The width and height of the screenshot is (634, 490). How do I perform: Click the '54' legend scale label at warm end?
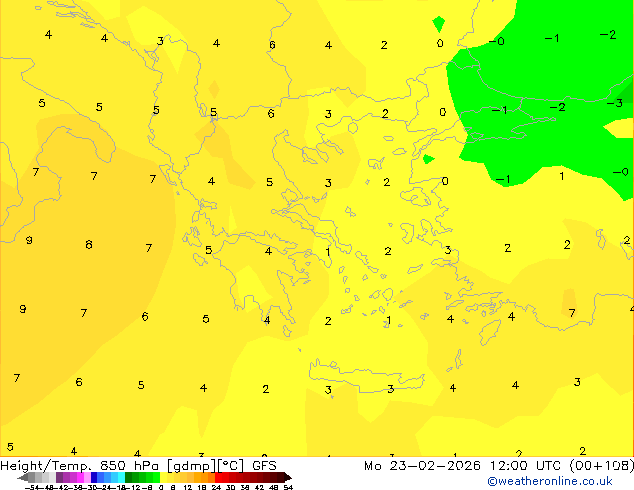288,487
